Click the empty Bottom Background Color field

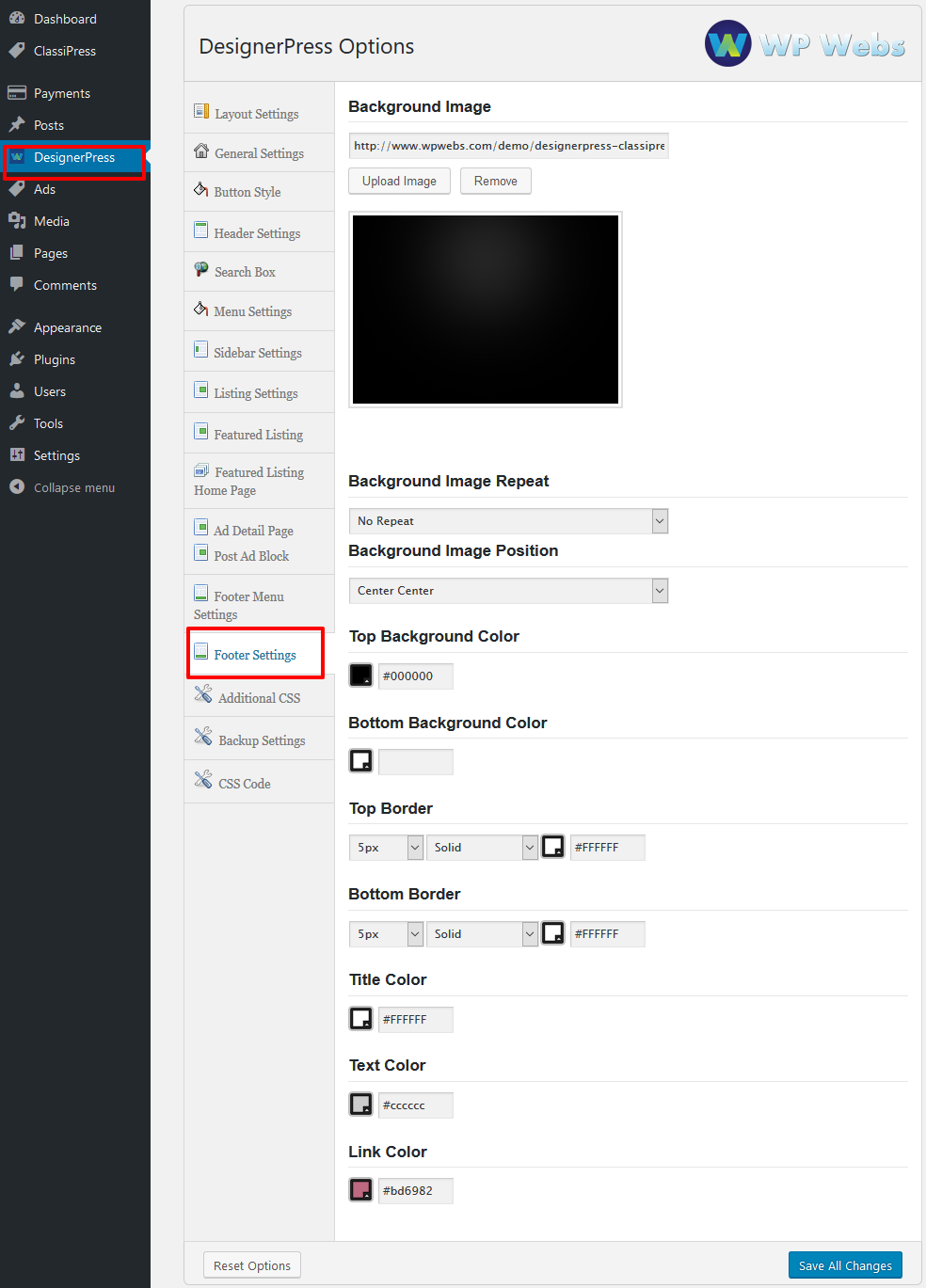coord(416,762)
